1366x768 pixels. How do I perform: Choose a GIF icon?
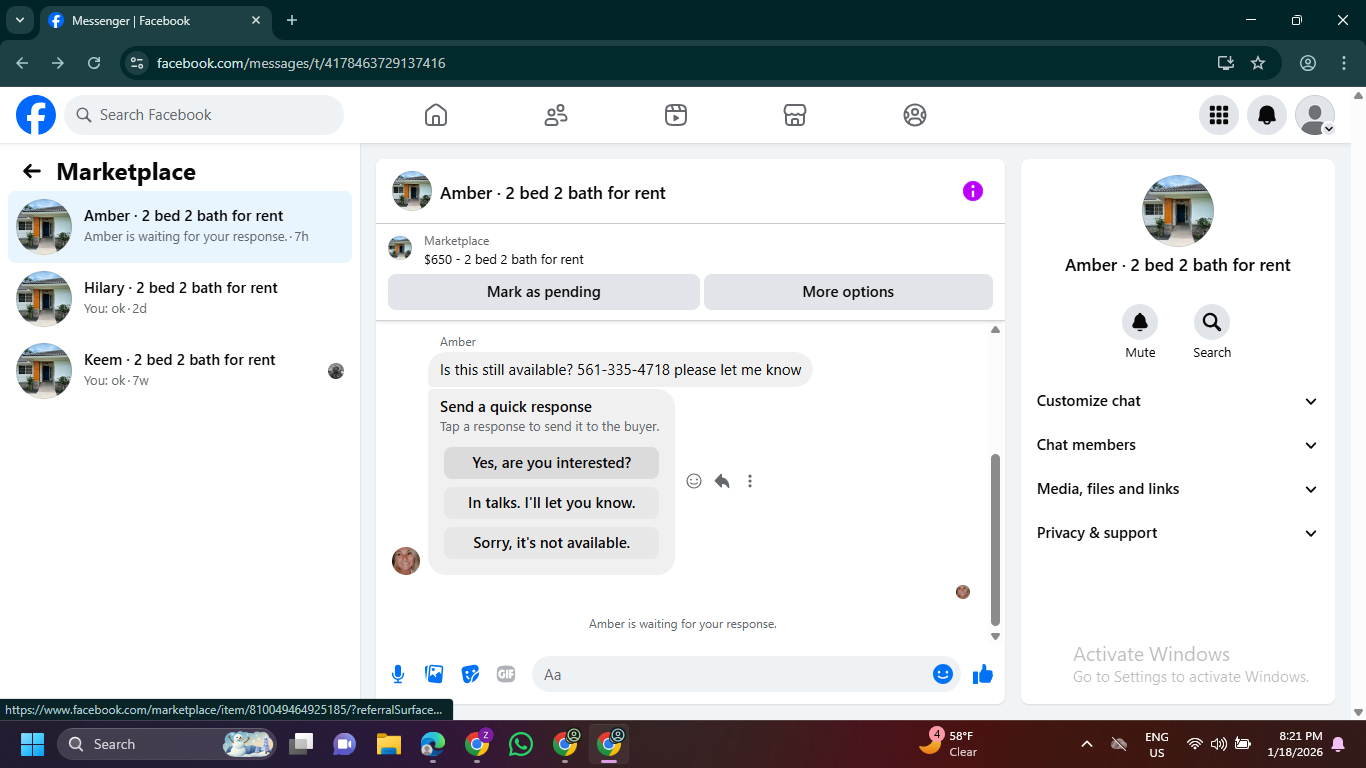point(506,674)
